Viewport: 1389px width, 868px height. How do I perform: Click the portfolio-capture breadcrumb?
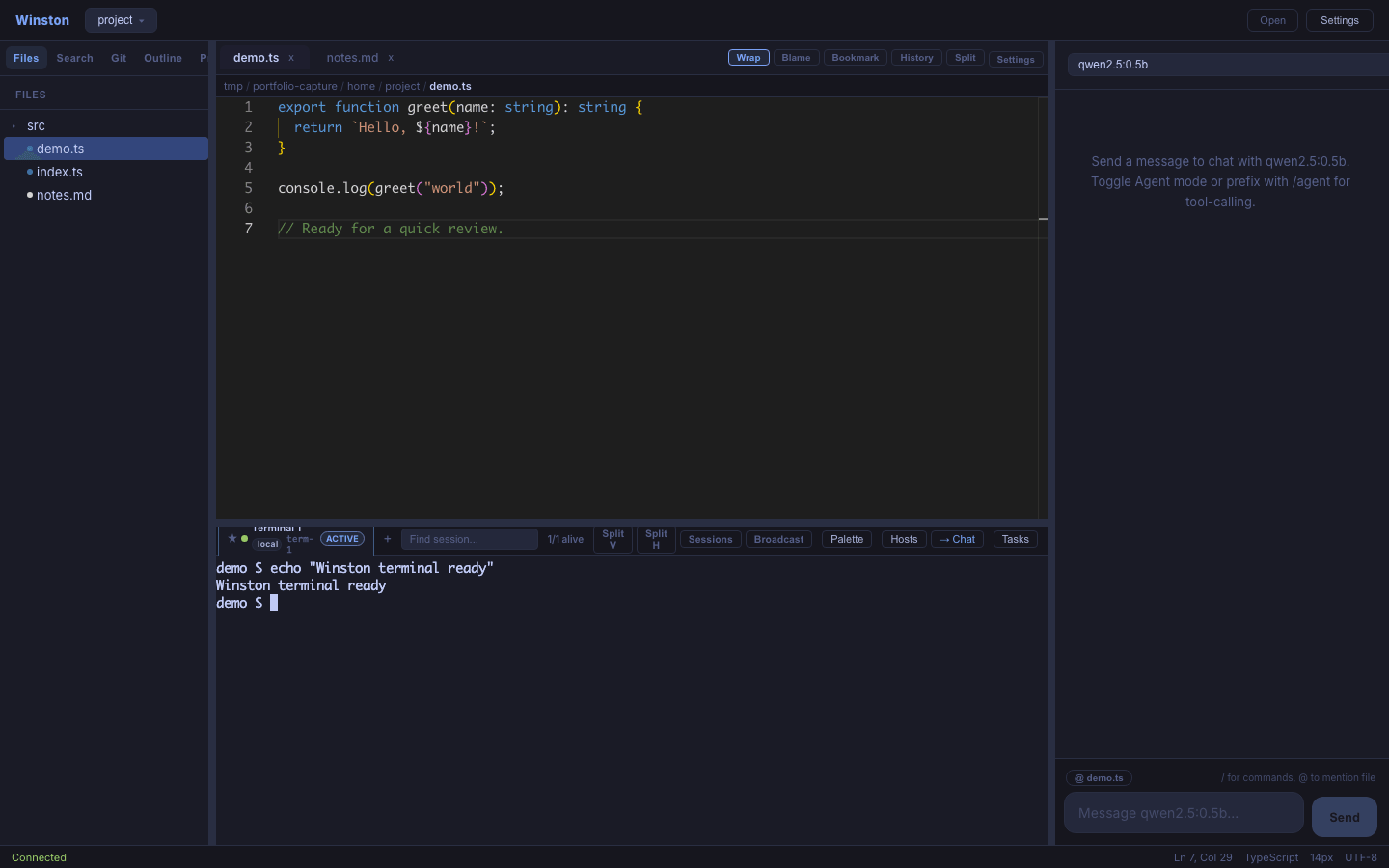click(295, 86)
